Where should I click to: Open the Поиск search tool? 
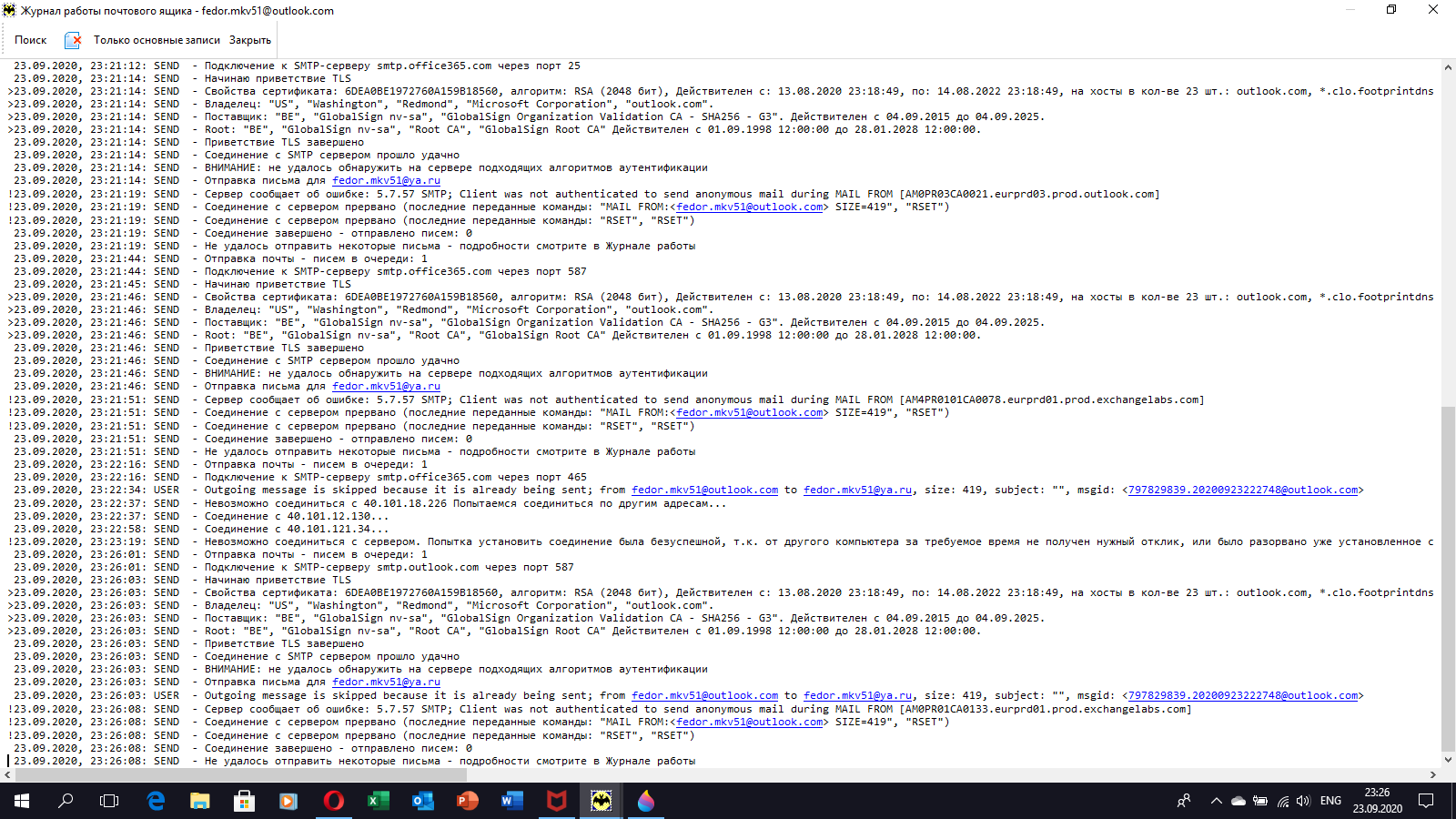coord(30,40)
